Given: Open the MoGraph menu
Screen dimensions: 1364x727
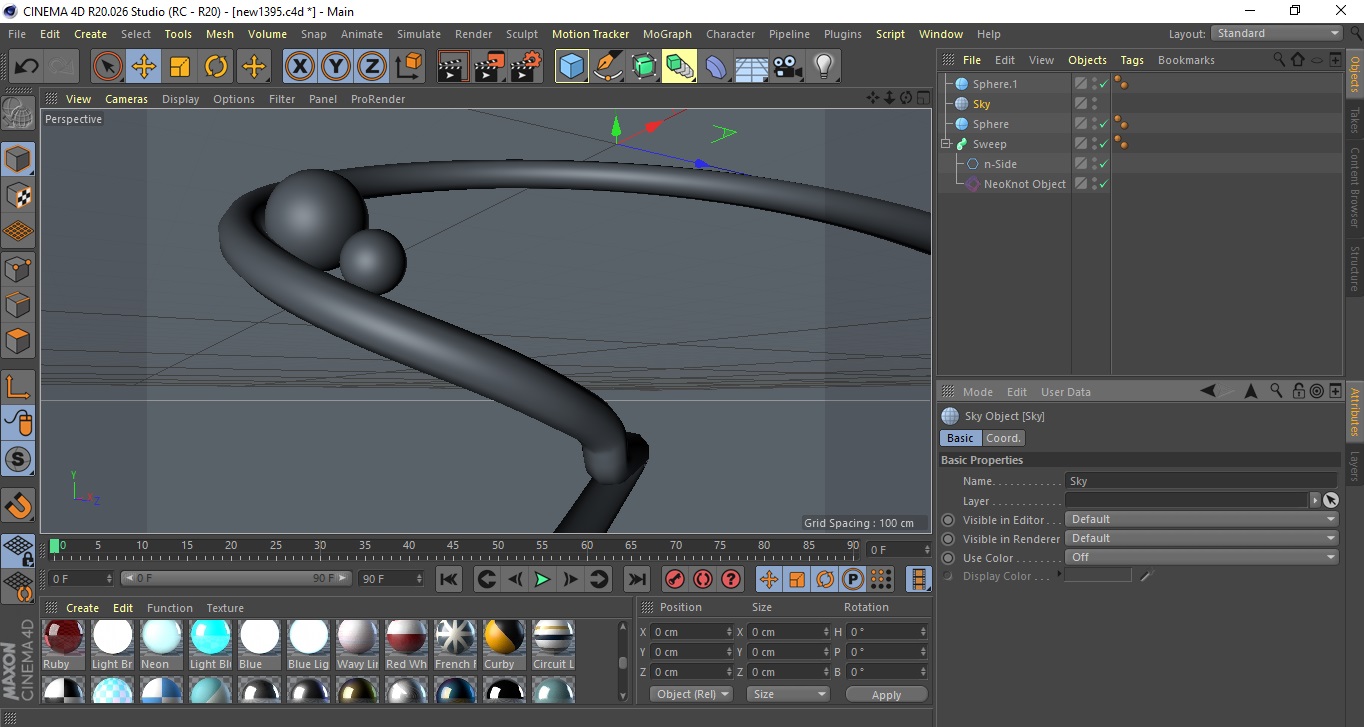Looking at the screenshot, I should (x=667, y=34).
